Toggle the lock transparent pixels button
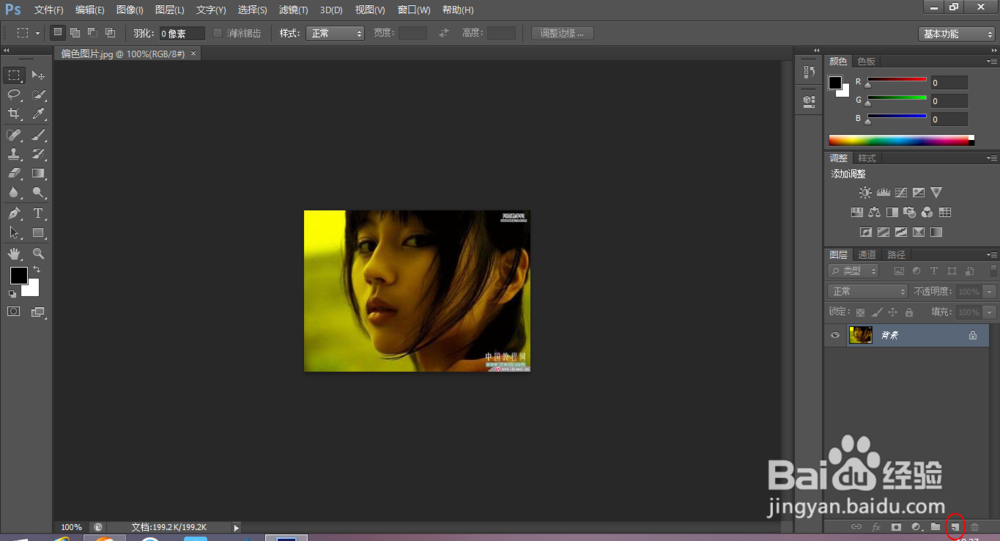1000x541 pixels. (x=860, y=312)
